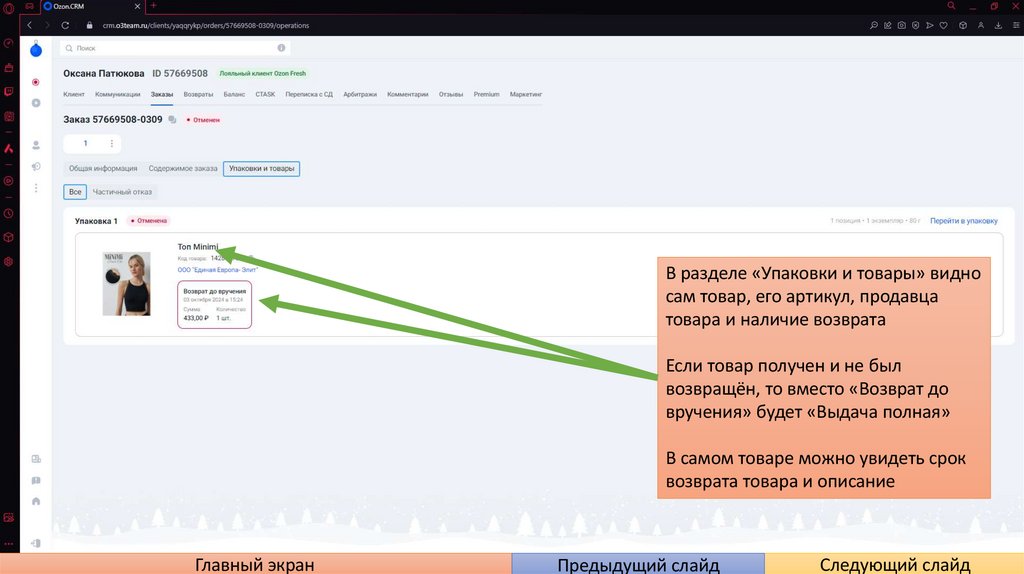Open the 'Комментарии' tab

pyautogui.click(x=408, y=94)
